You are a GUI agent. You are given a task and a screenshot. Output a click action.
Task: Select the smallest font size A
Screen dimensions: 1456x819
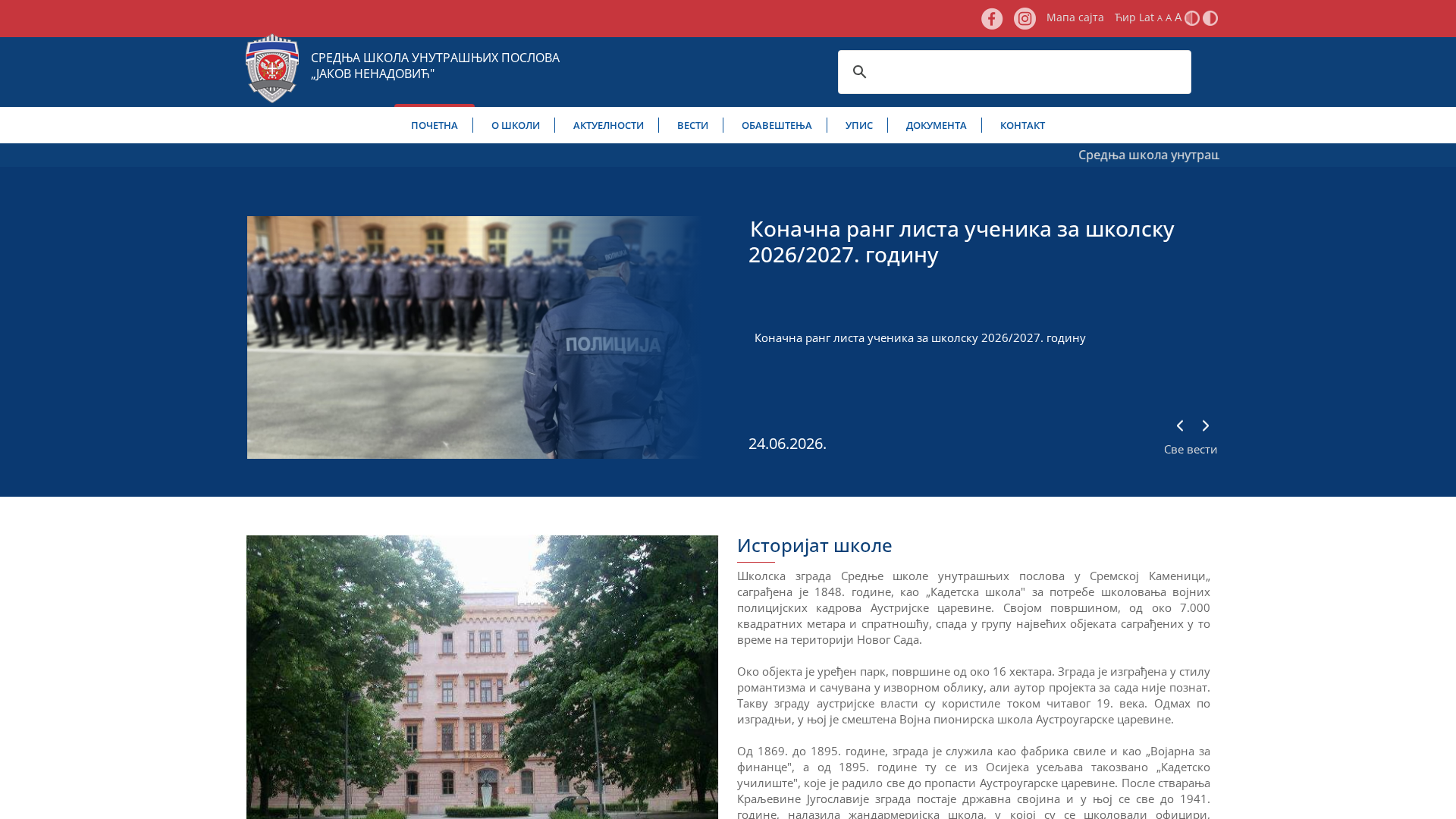[1159, 19]
